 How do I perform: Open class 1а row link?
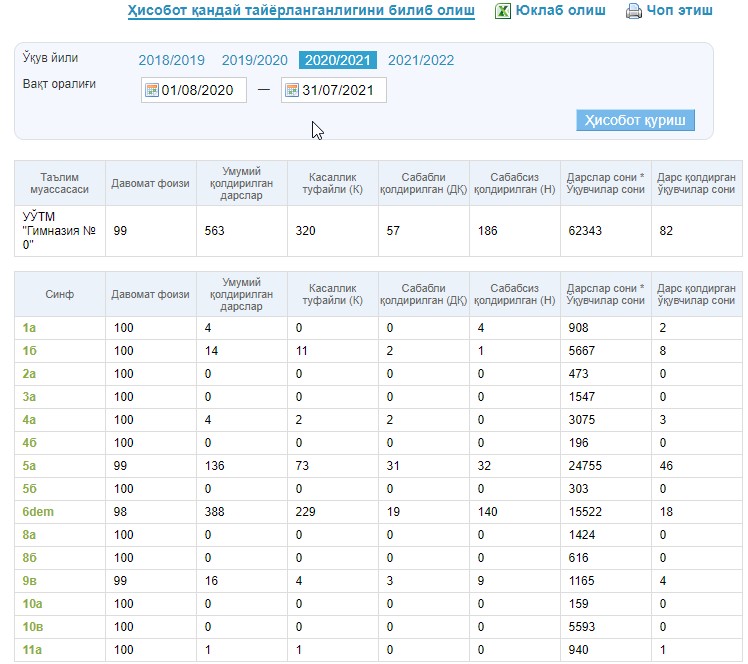pyautogui.click(x=27, y=328)
